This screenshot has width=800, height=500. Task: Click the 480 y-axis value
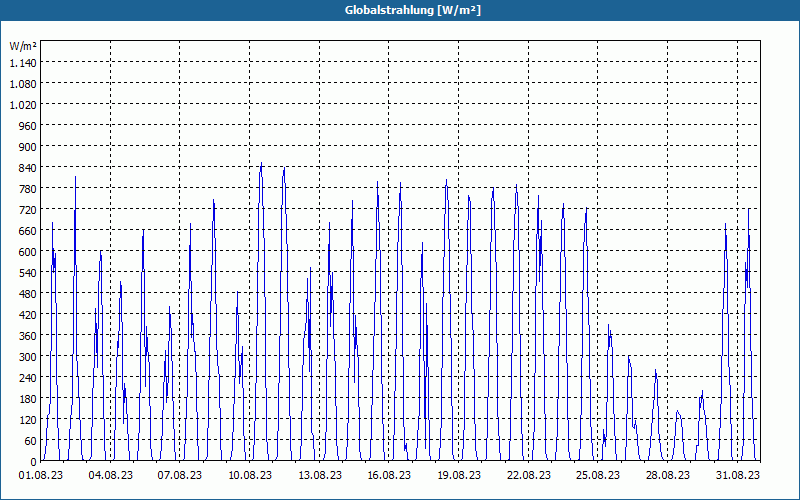(28, 294)
